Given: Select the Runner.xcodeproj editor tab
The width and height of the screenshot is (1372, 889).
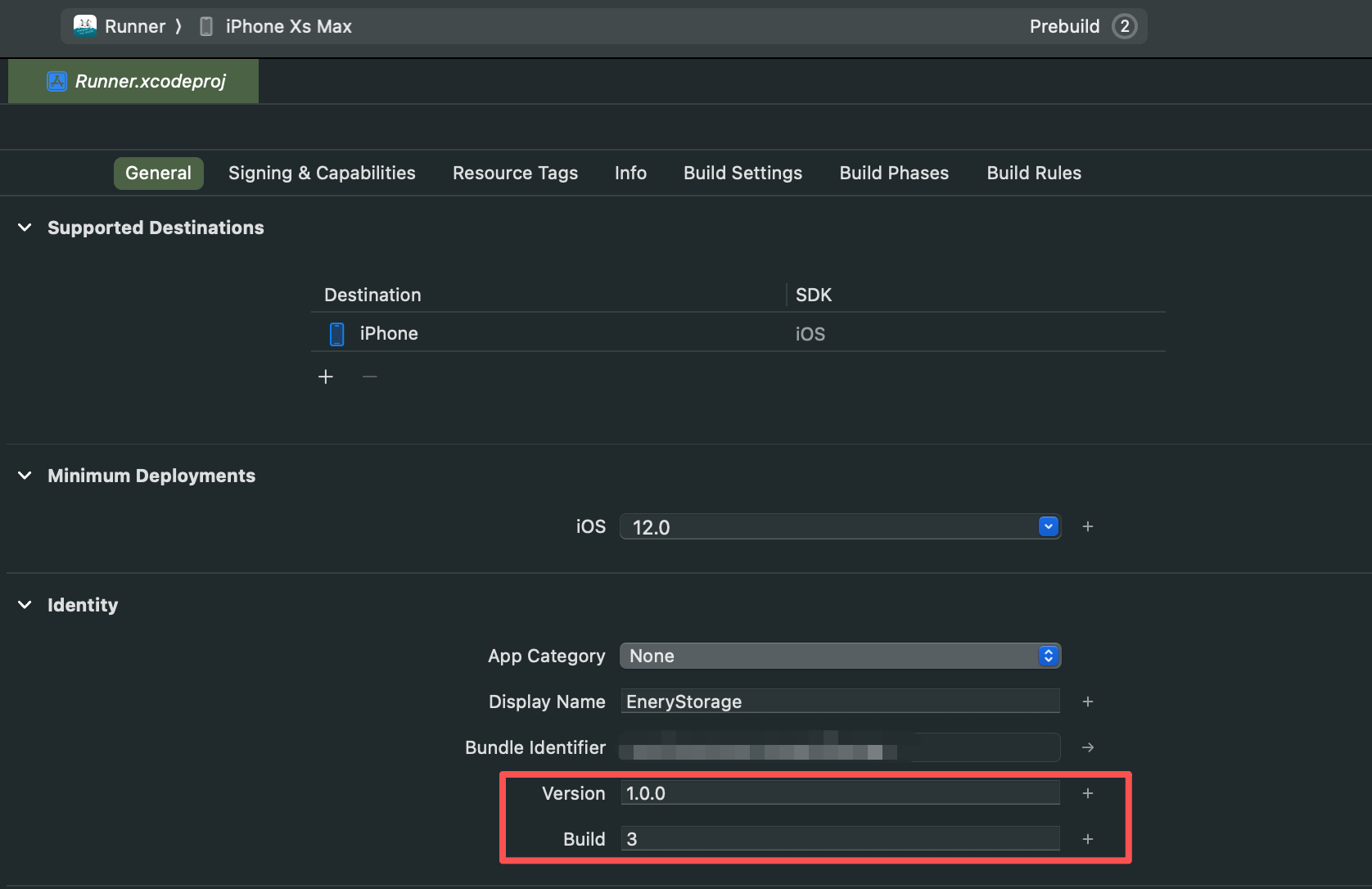Looking at the screenshot, I should pyautogui.click(x=133, y=81).
